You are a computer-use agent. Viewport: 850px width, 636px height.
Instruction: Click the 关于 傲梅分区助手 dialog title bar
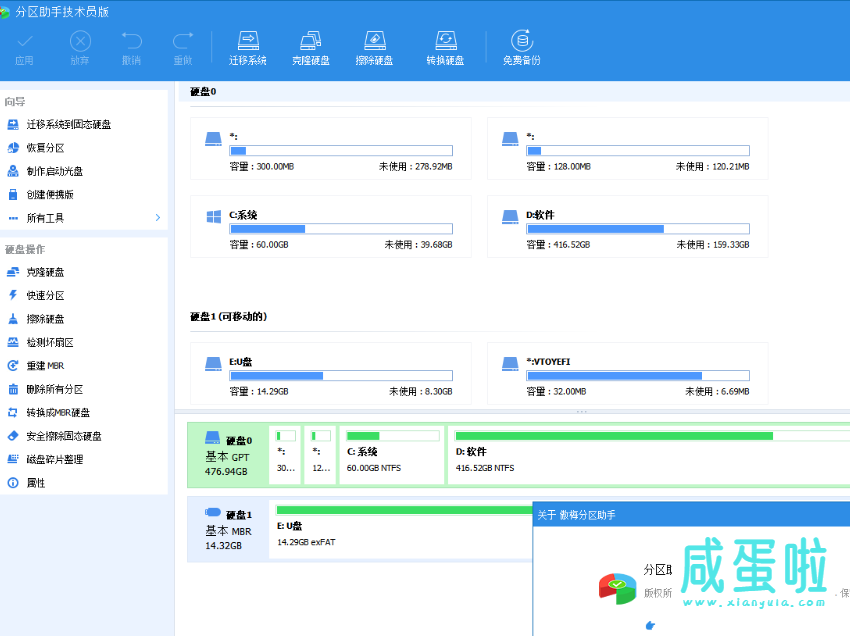tap(691, 515)
